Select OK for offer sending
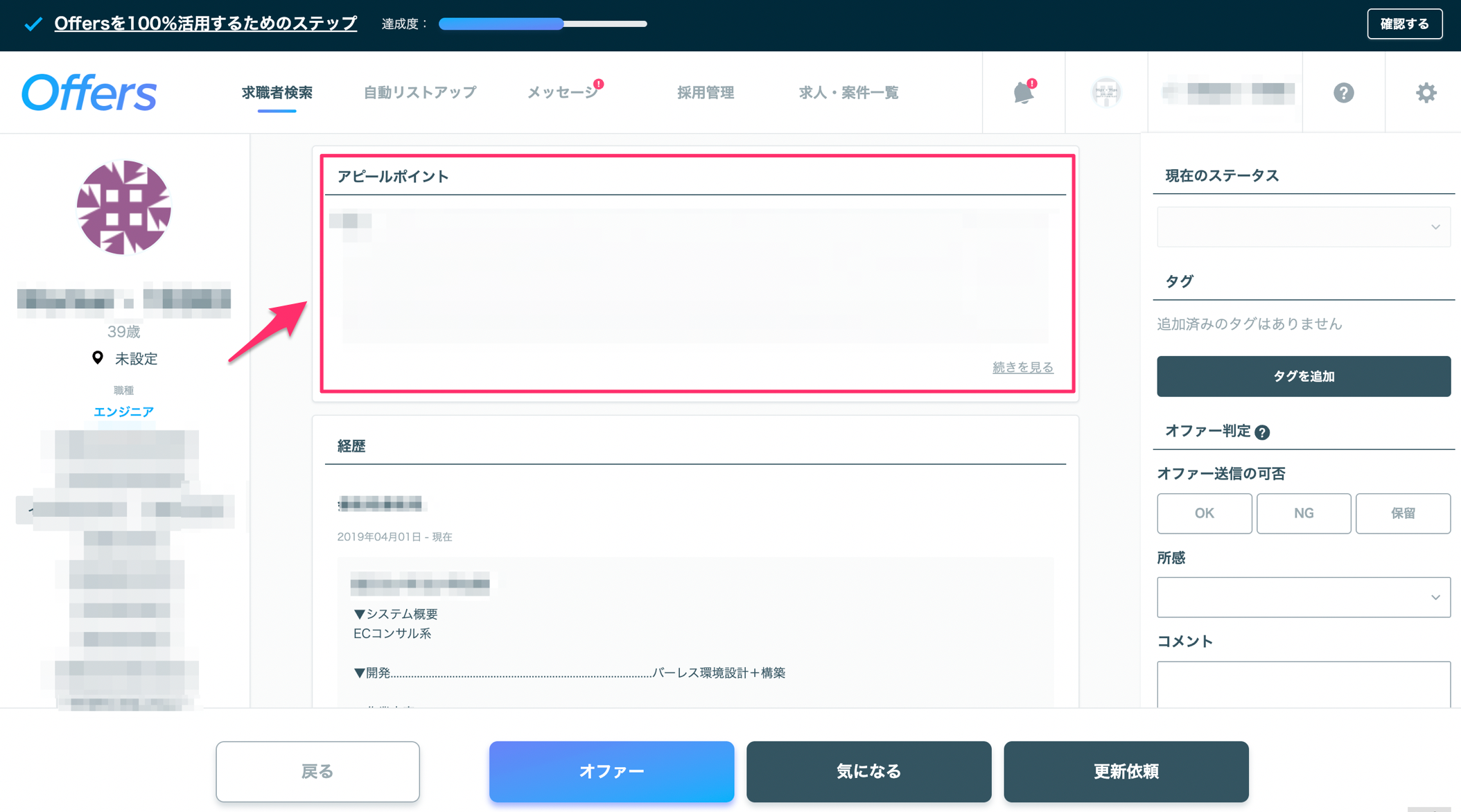The image size is (1461, 812). click(x=1204, y=513)
